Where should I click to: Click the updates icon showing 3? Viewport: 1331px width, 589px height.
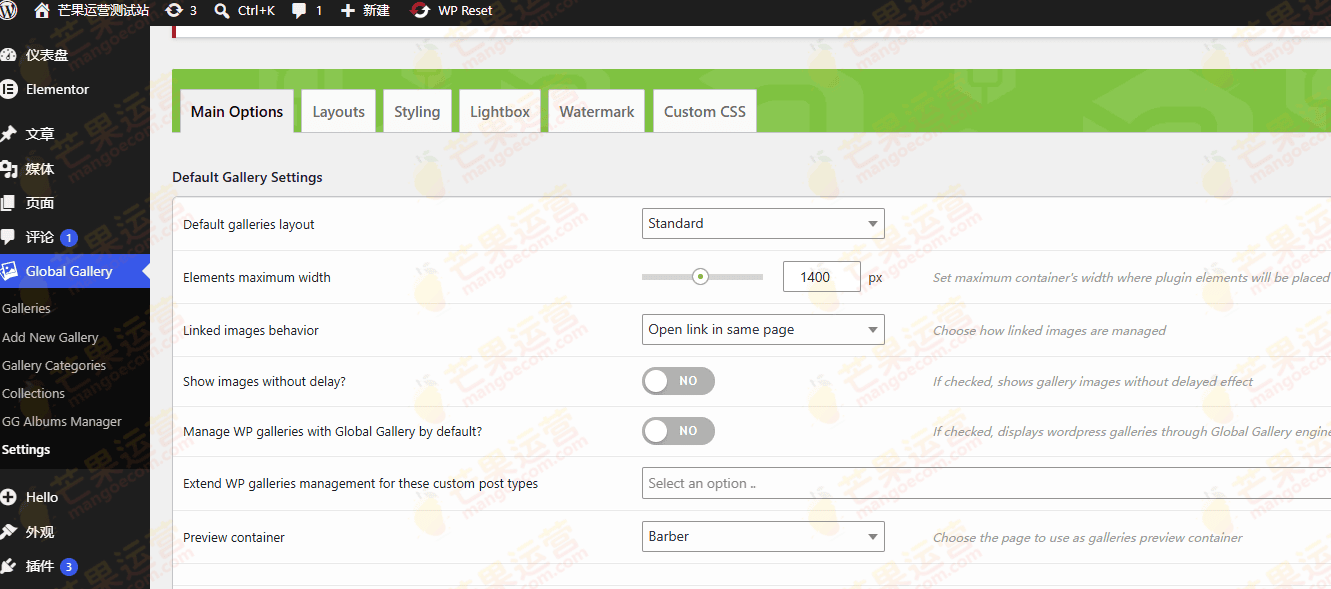pyautogui.click(x=174, y=11)
